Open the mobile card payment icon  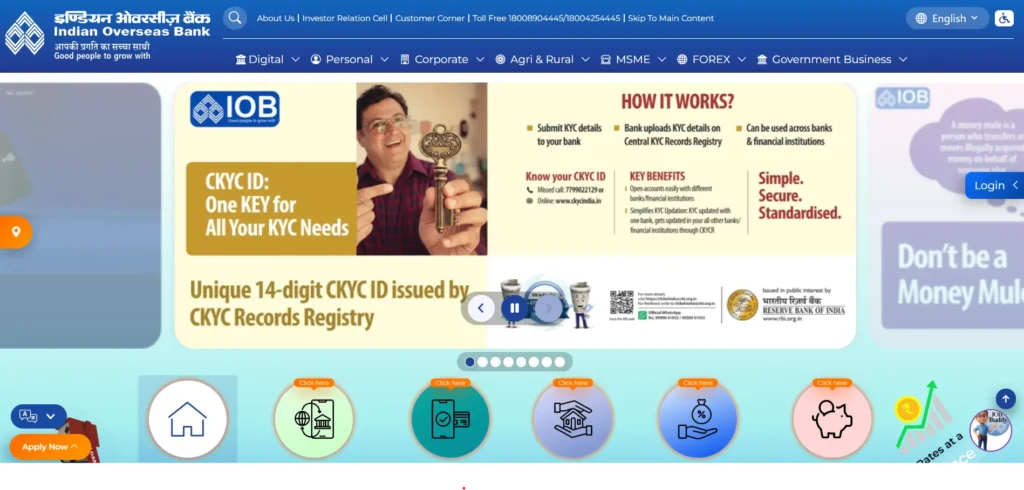(x=451, y=419)
